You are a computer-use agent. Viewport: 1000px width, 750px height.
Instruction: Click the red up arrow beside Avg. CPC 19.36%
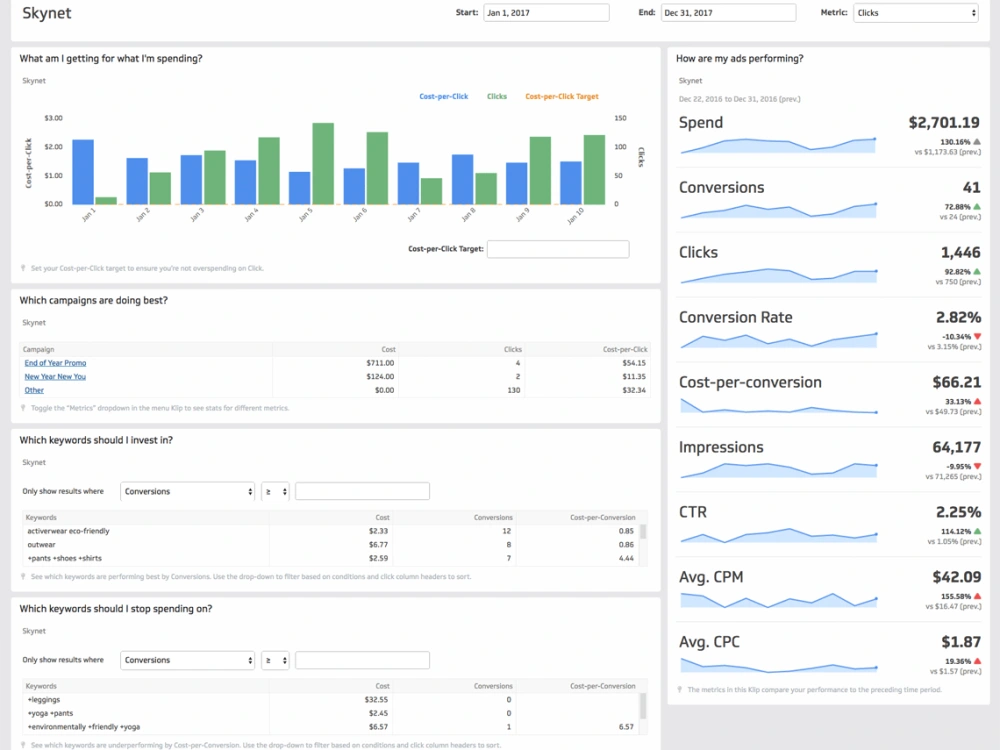click(977, 661)
